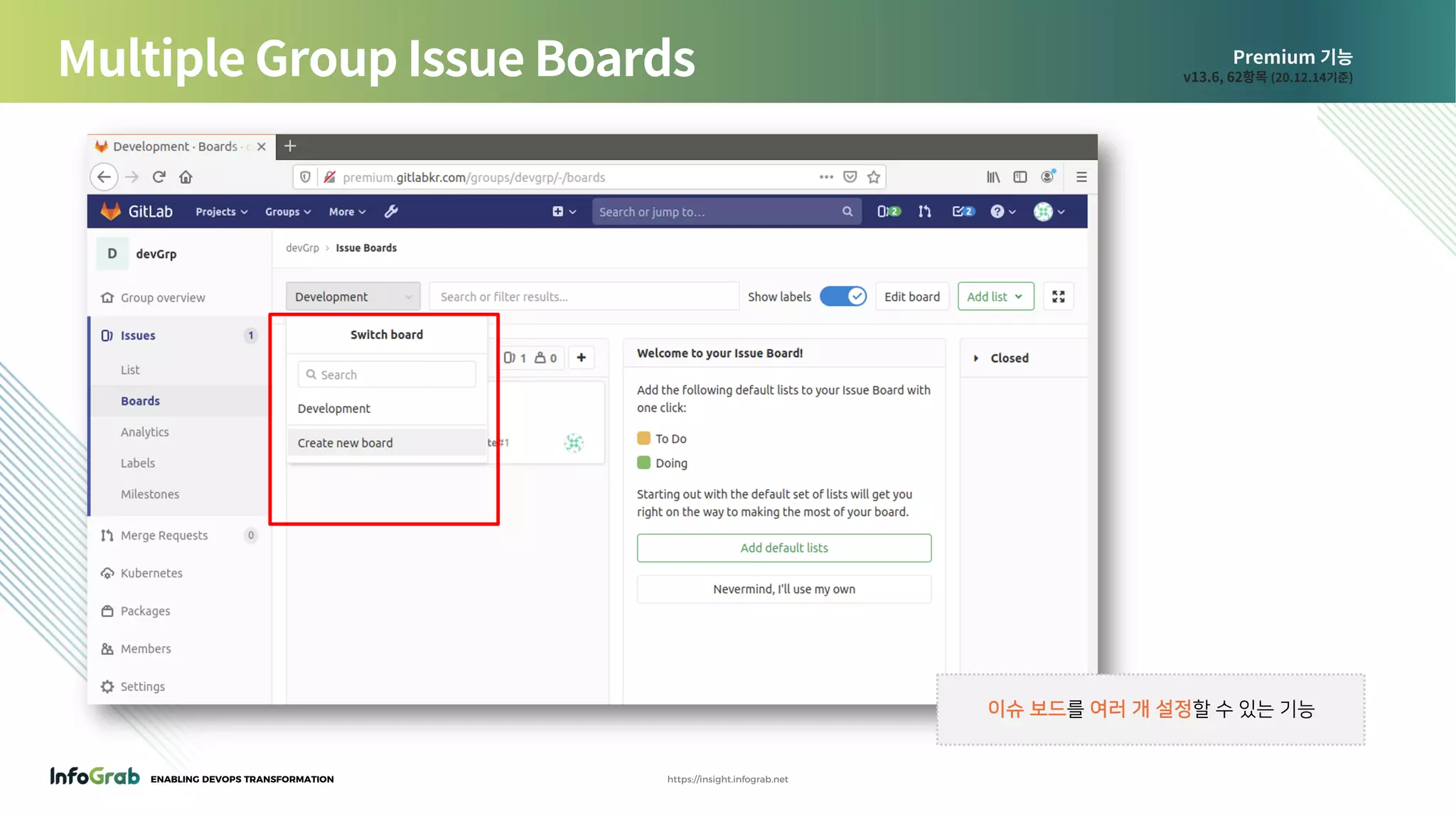Open Labels submenu item
1456x819 pixels.
click(138, 463)
